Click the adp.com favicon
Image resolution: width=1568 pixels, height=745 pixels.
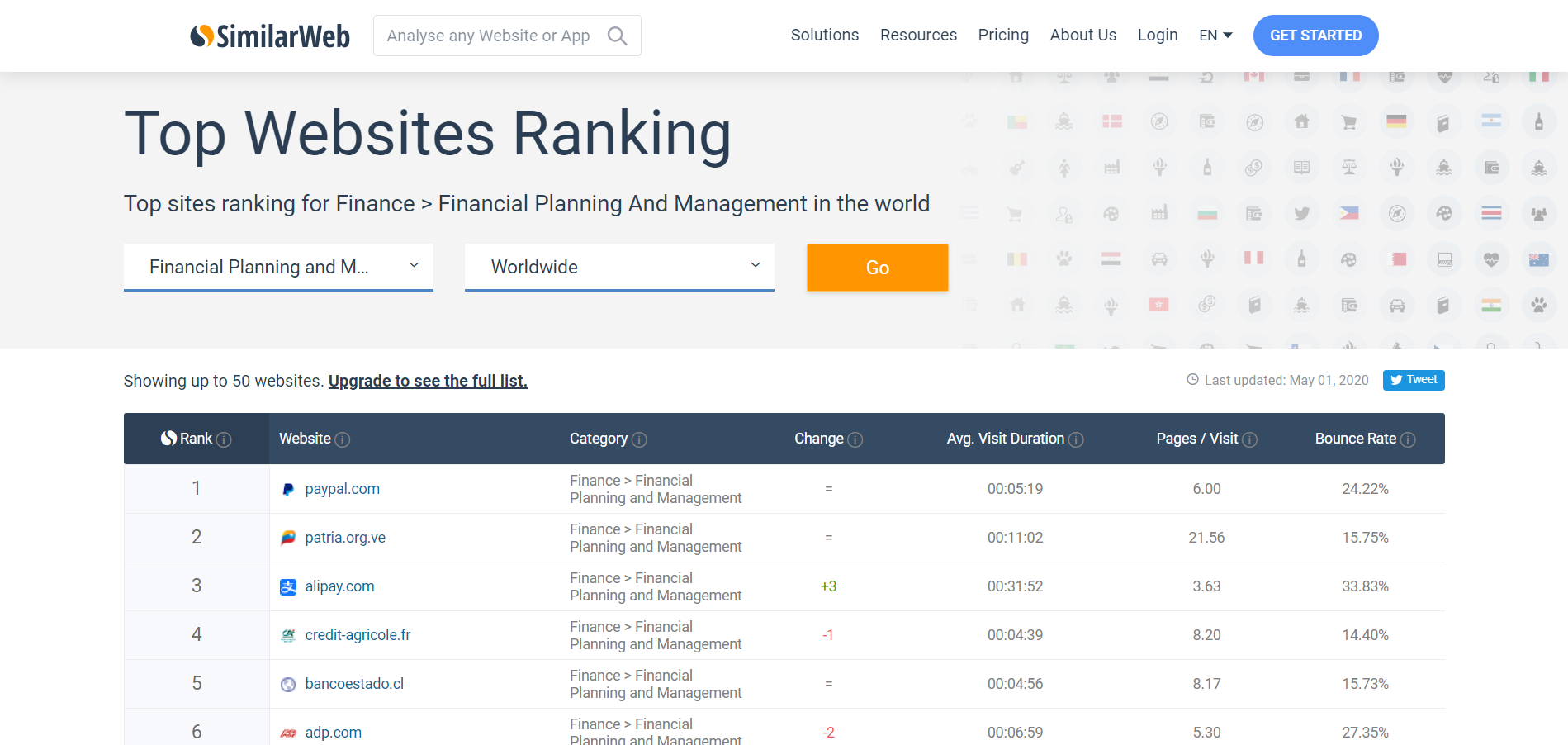[x=288, y=733]
